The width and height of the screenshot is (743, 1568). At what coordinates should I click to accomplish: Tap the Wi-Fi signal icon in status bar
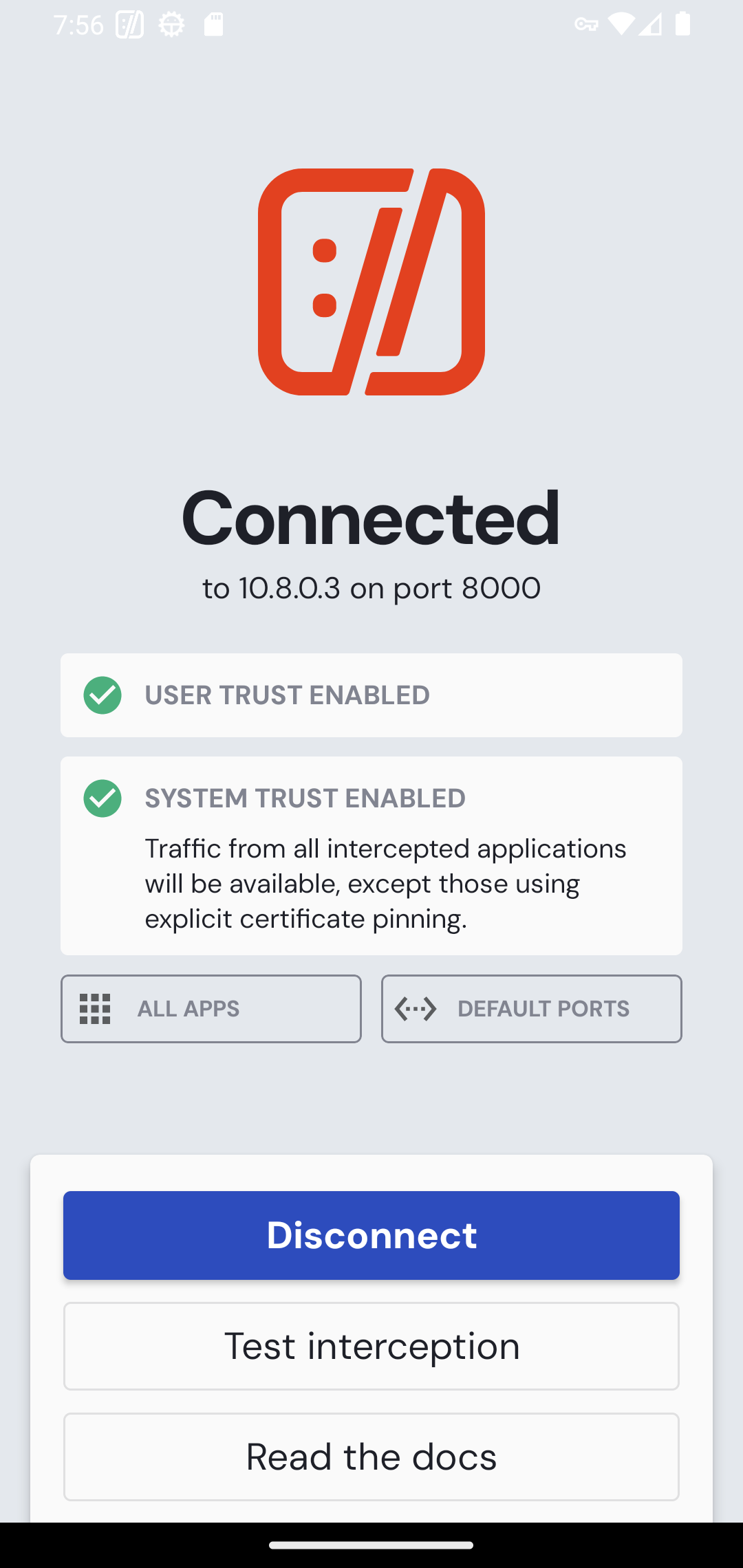click(x=620, y=25)
